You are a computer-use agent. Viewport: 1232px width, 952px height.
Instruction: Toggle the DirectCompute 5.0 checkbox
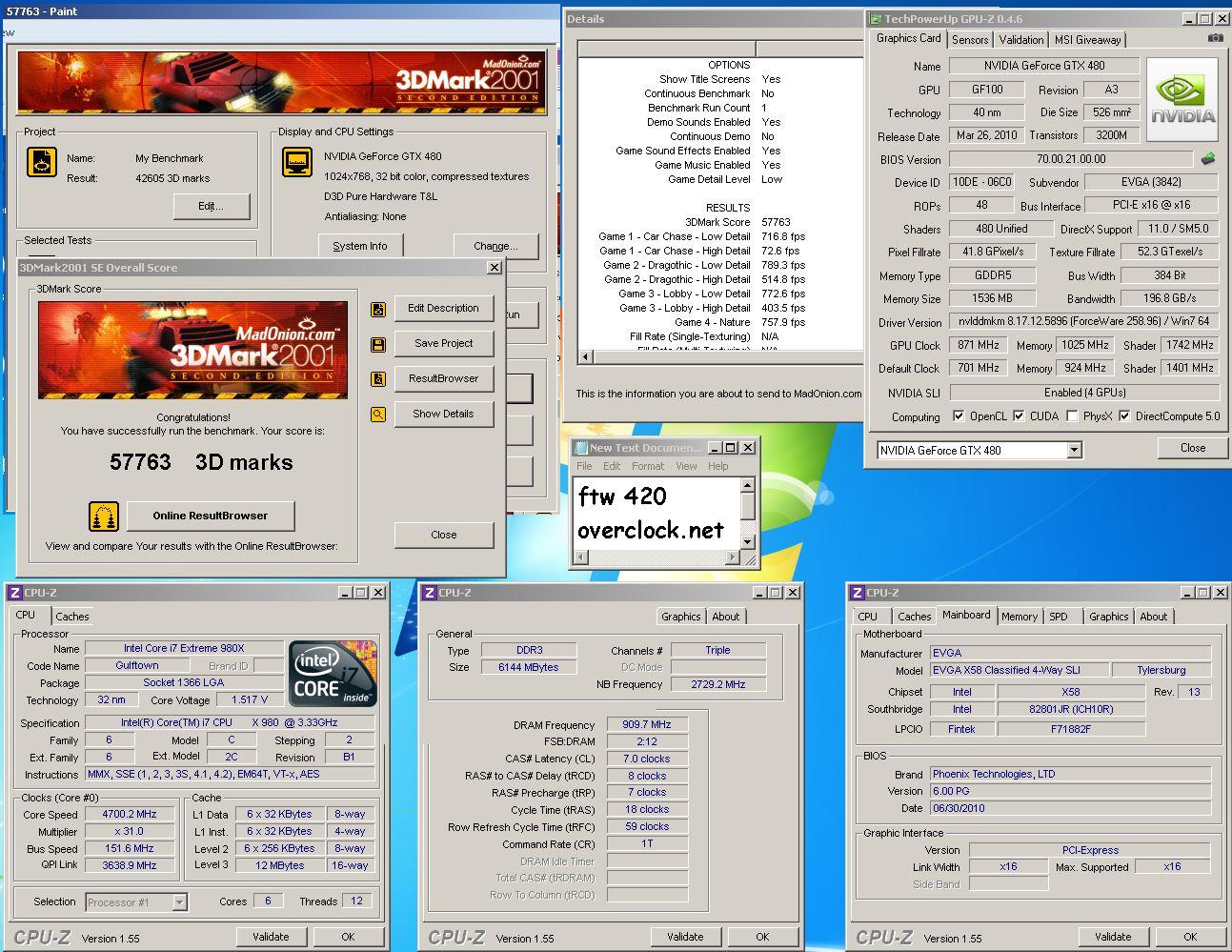click(1124, 416)
